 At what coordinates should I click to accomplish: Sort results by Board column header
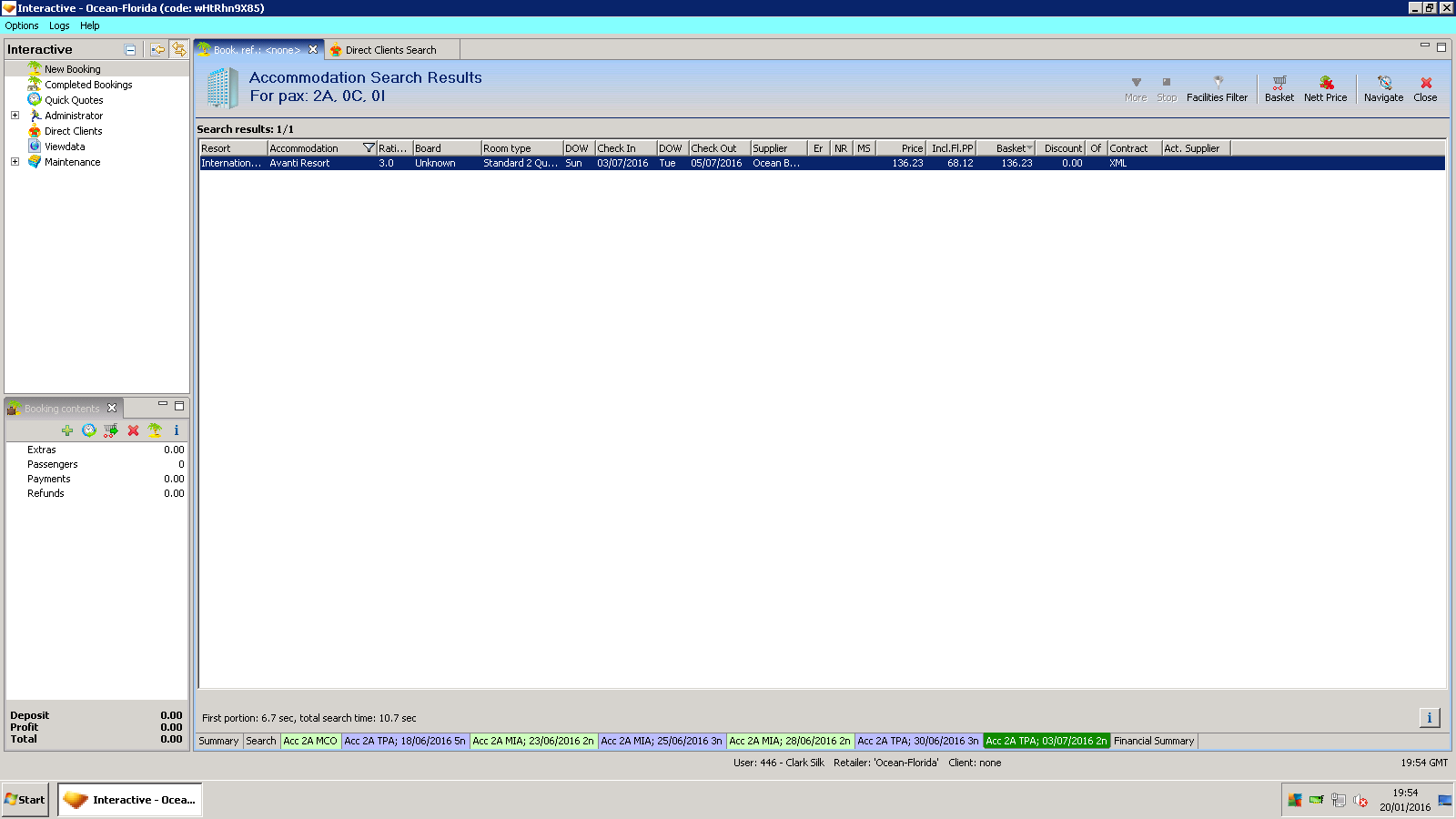click(x=447, y=148)
